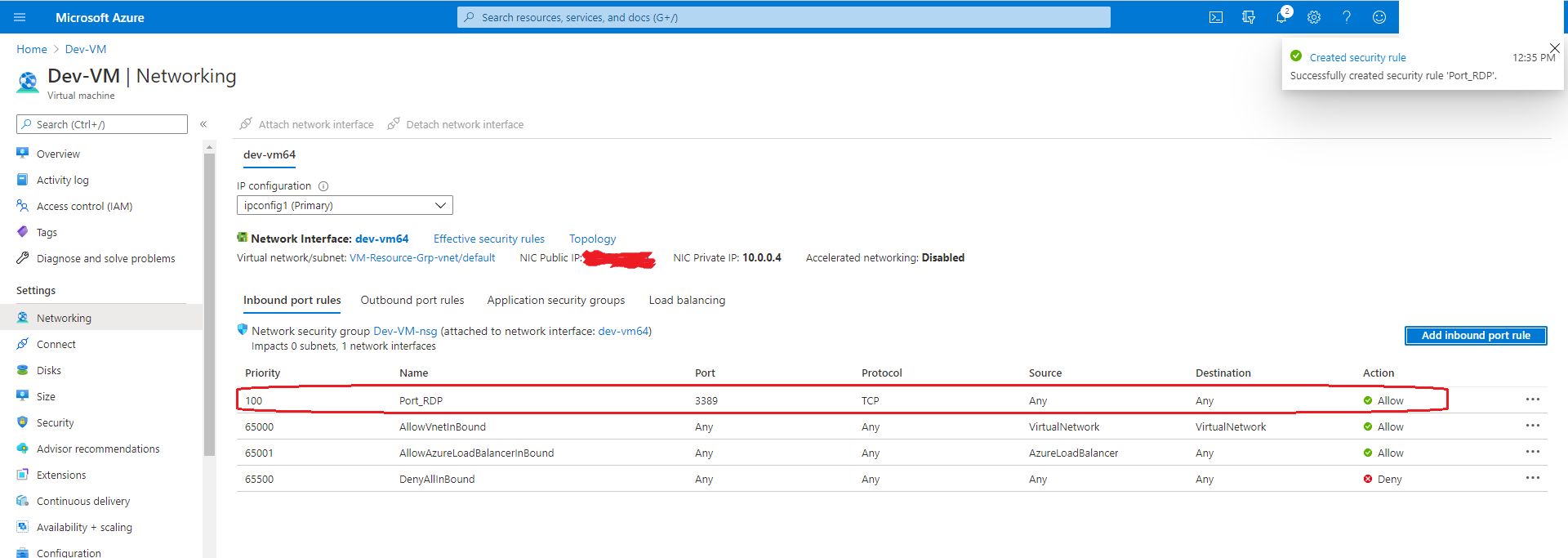1568x558 pixels.
Task: Go to Dev-VM breadcrumb
Action: click(86, 49)
